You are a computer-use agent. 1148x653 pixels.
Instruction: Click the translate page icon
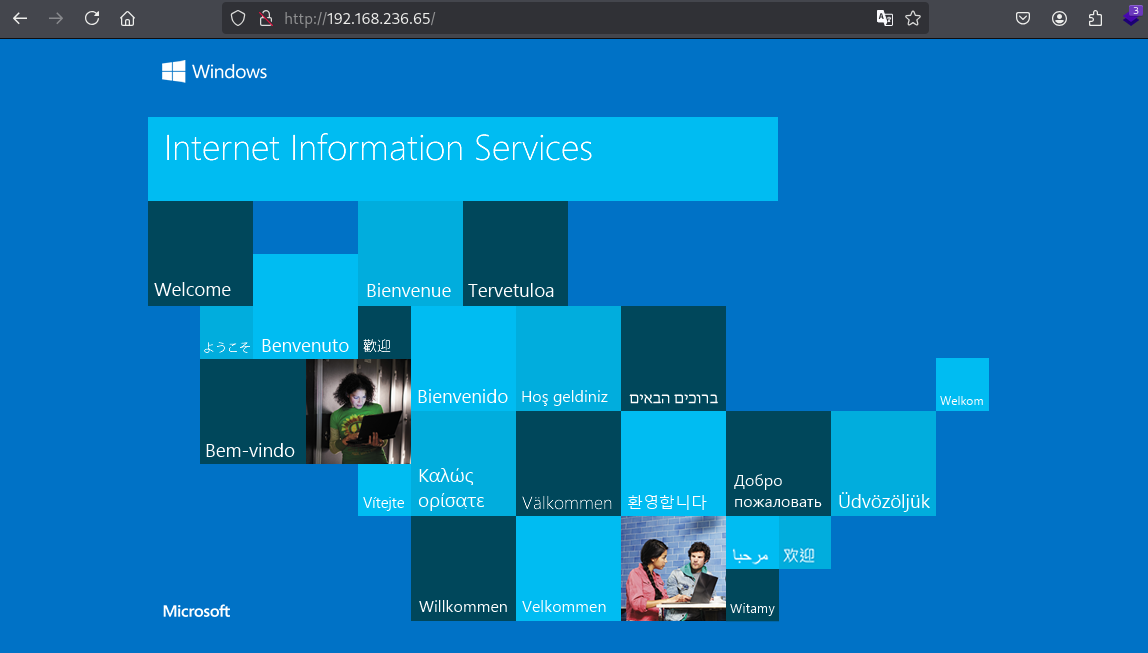pos(884,18)
